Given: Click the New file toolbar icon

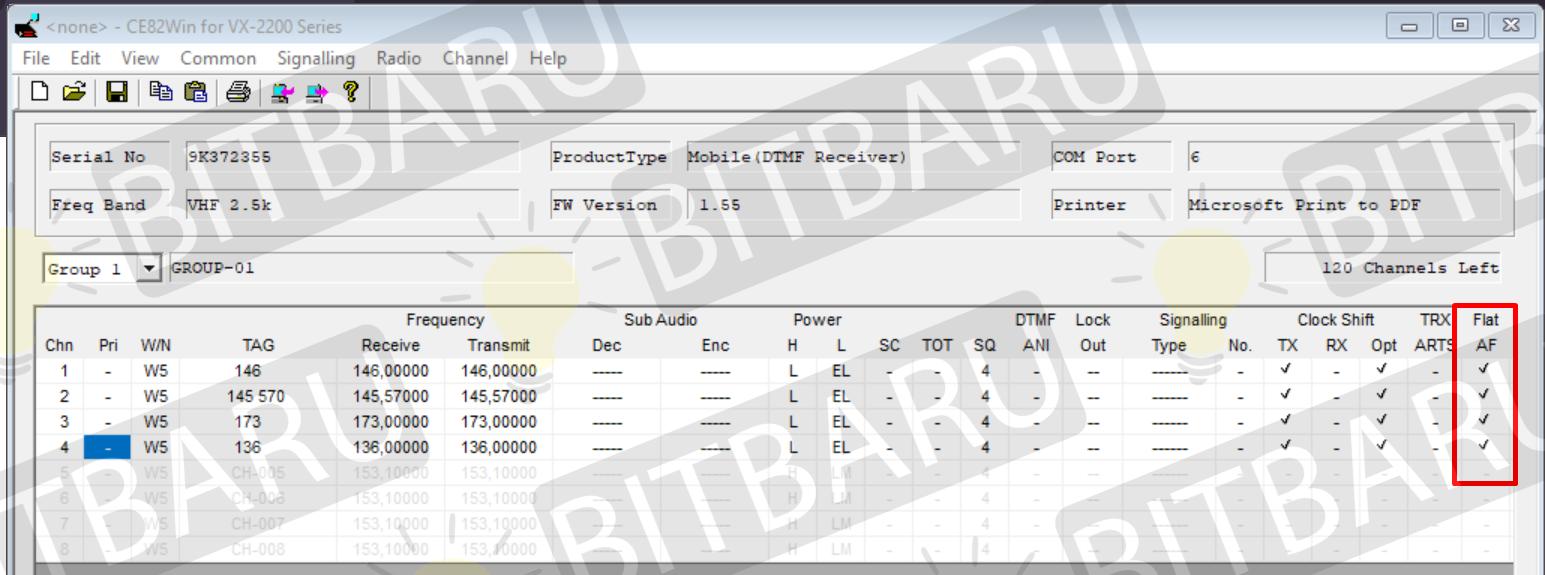Looking at the screenshot, I should click(39, 92).
